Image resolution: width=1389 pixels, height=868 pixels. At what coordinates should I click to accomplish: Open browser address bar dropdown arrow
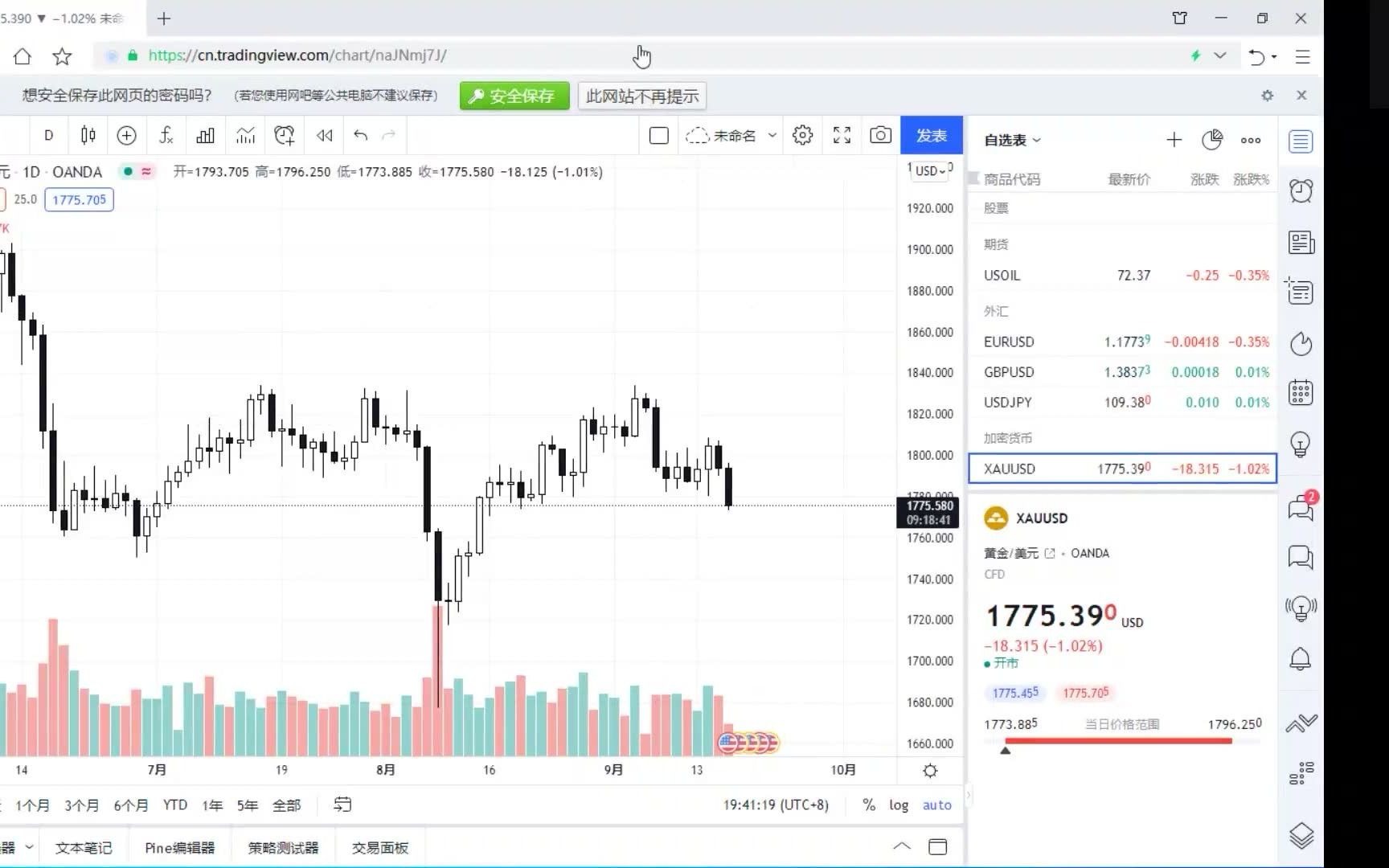(x=1220, y=55)
